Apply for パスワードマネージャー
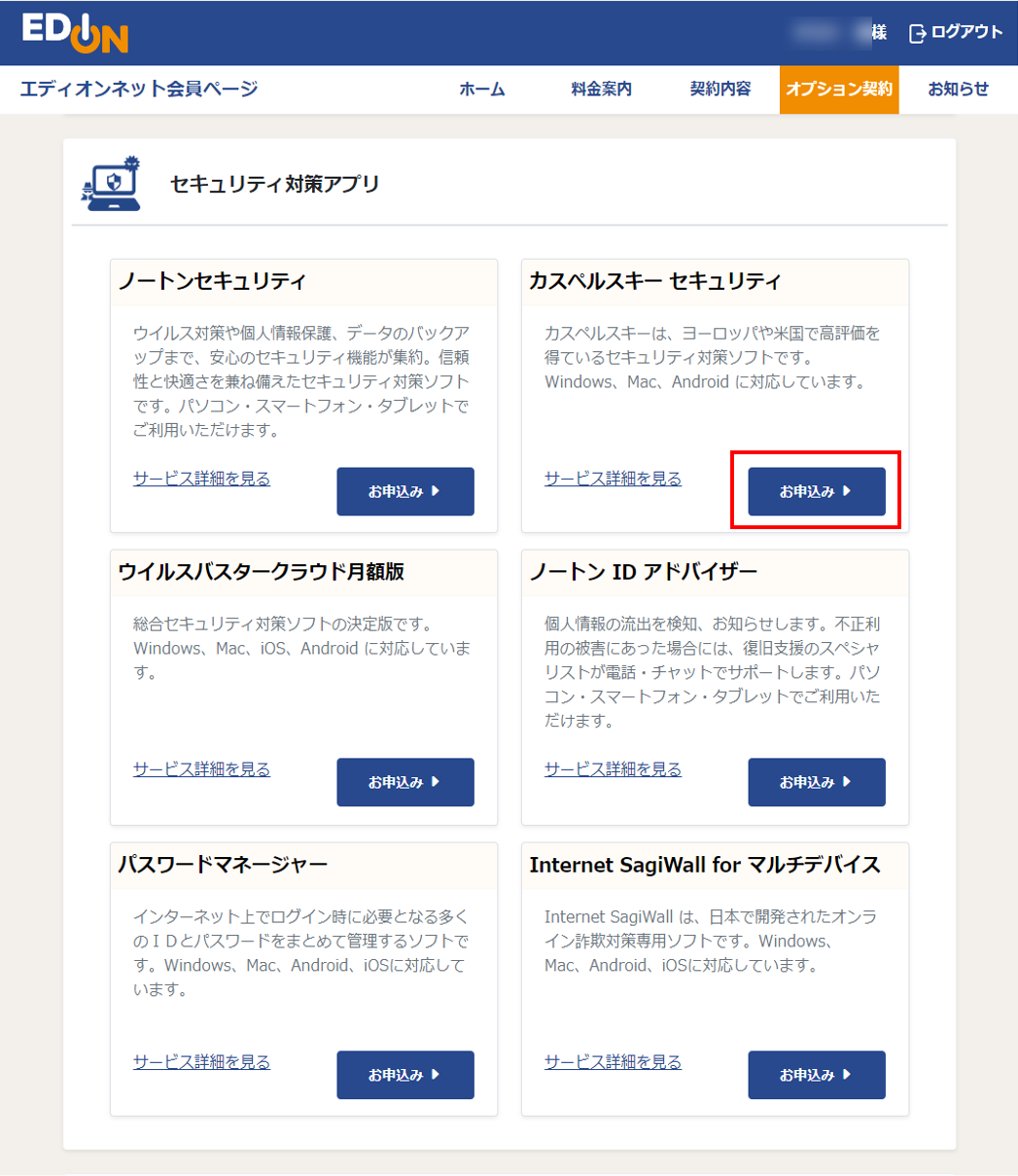Screen dimensions: 1018x1176 click(405, 1075)
